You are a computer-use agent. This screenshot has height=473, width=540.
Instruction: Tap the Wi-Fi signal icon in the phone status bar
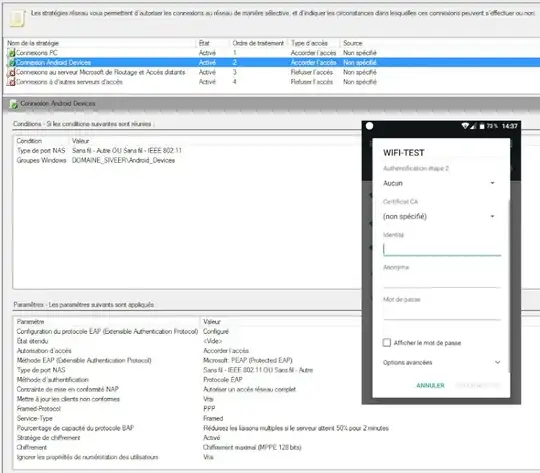point(465,126)
